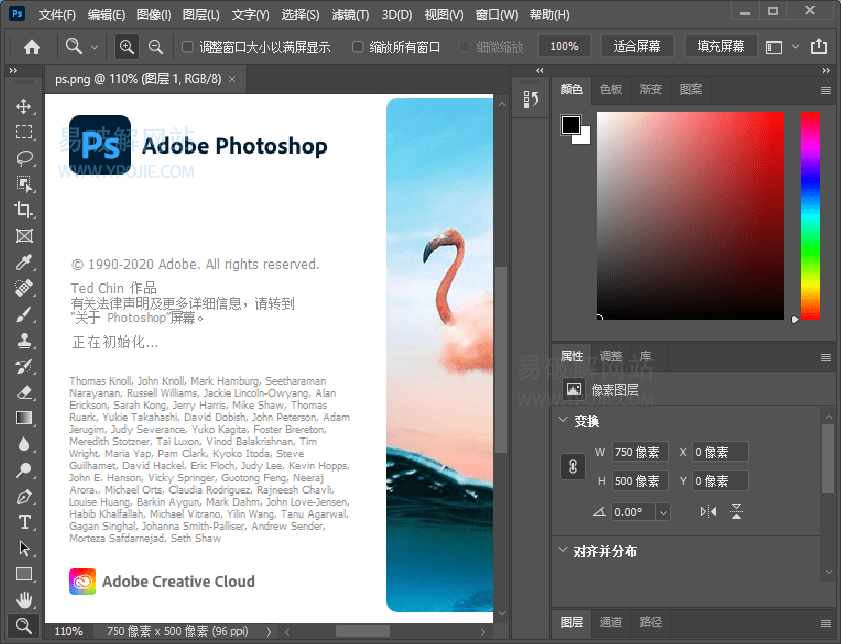Switch to the 通道 tab
Image resolution: width=841 pixels, height=644 pixels.
(x=611, y=622)
